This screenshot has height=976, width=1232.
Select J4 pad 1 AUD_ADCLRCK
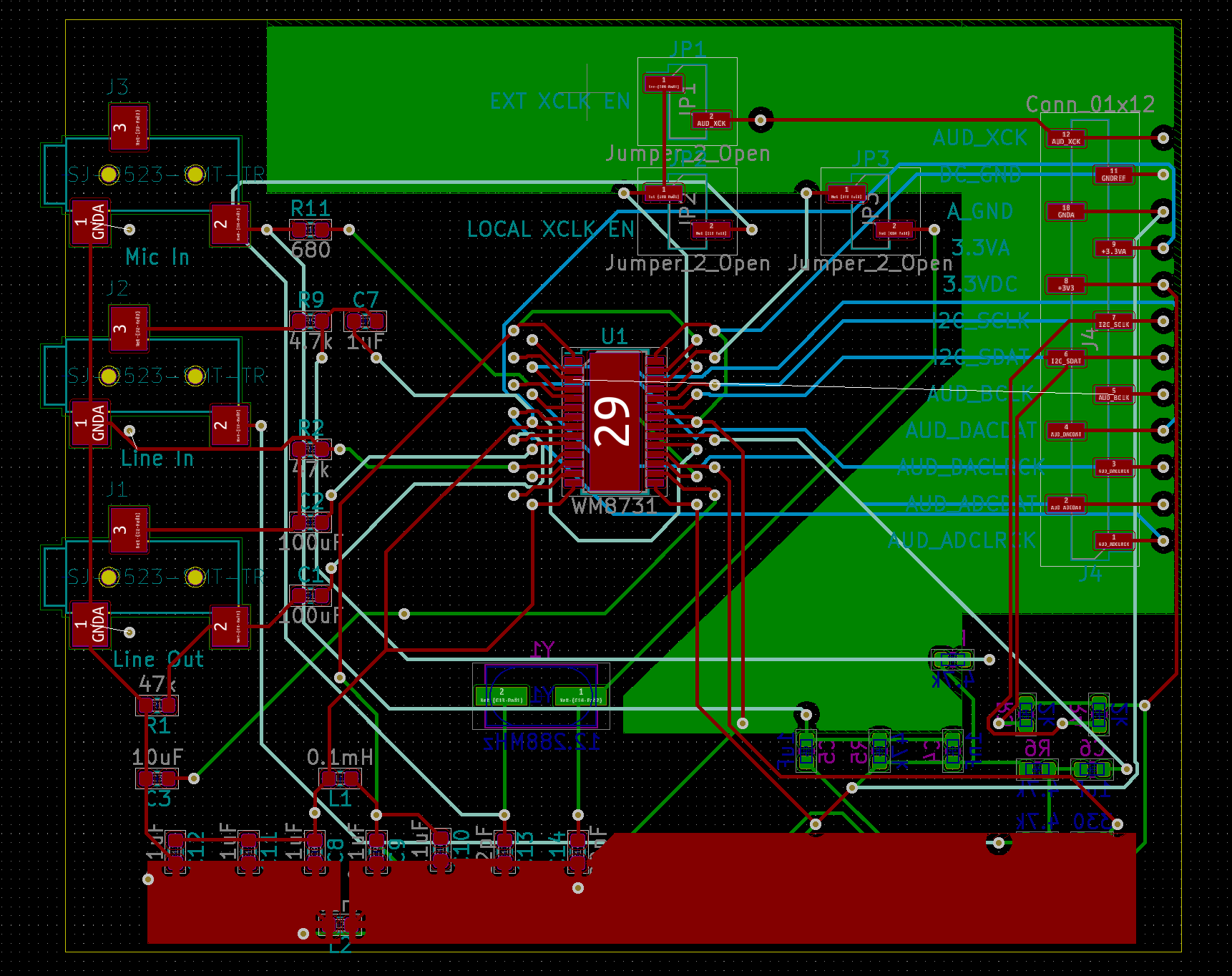coord(1114,540)
